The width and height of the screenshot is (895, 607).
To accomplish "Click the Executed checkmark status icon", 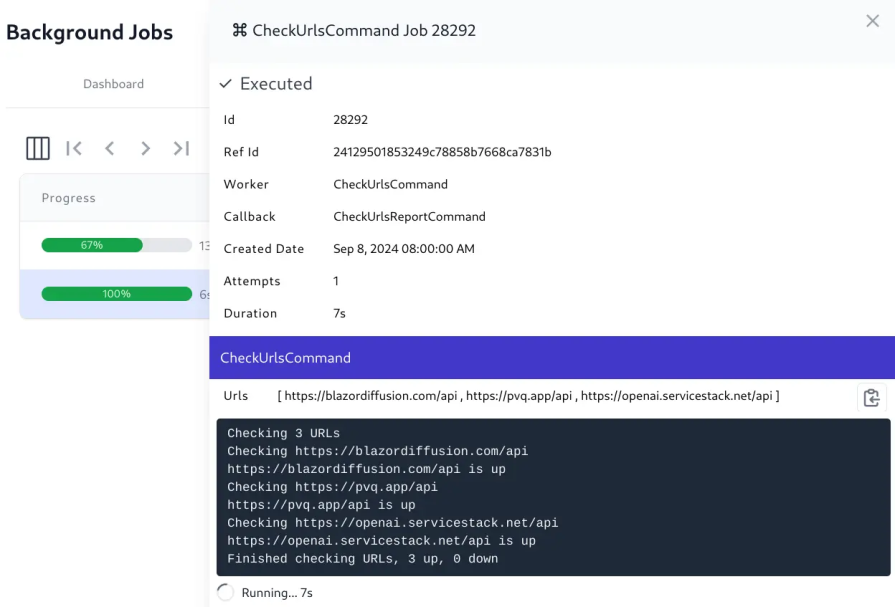I will tap(226, 84).
